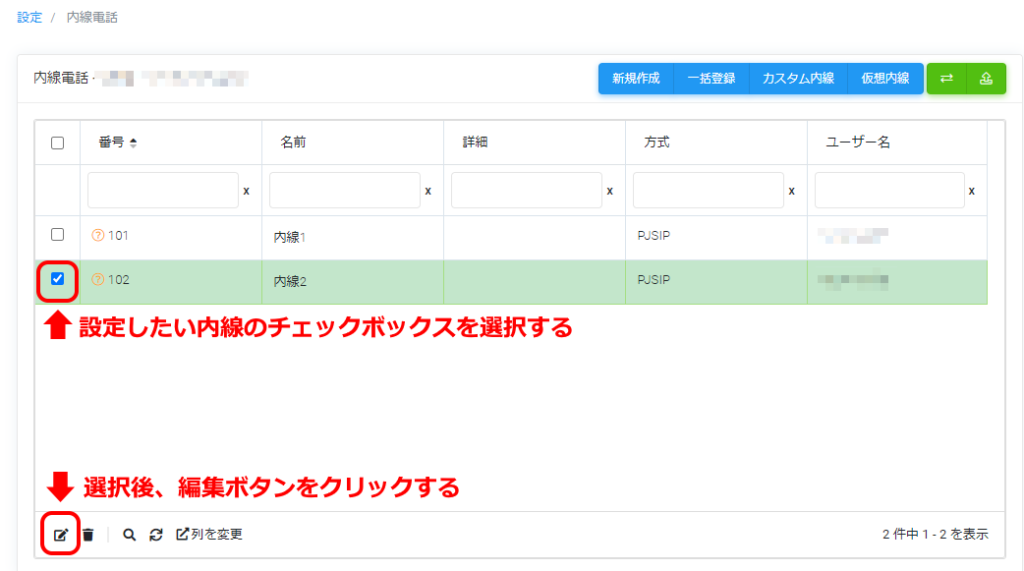Click the green swap arrows button
The image size is (1024, 571).
tap(946, 78)
